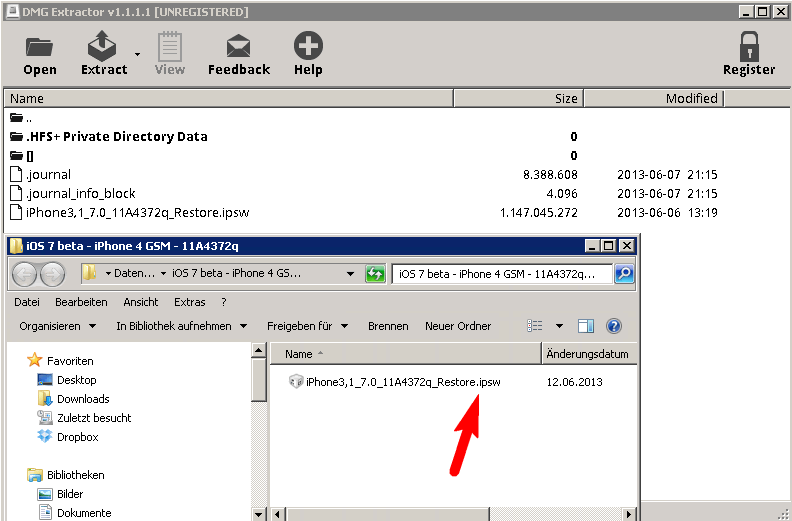Expand the arrow before Daten... breadcrumb
This screenshot has width=792, height=521.
coord(108,274)
